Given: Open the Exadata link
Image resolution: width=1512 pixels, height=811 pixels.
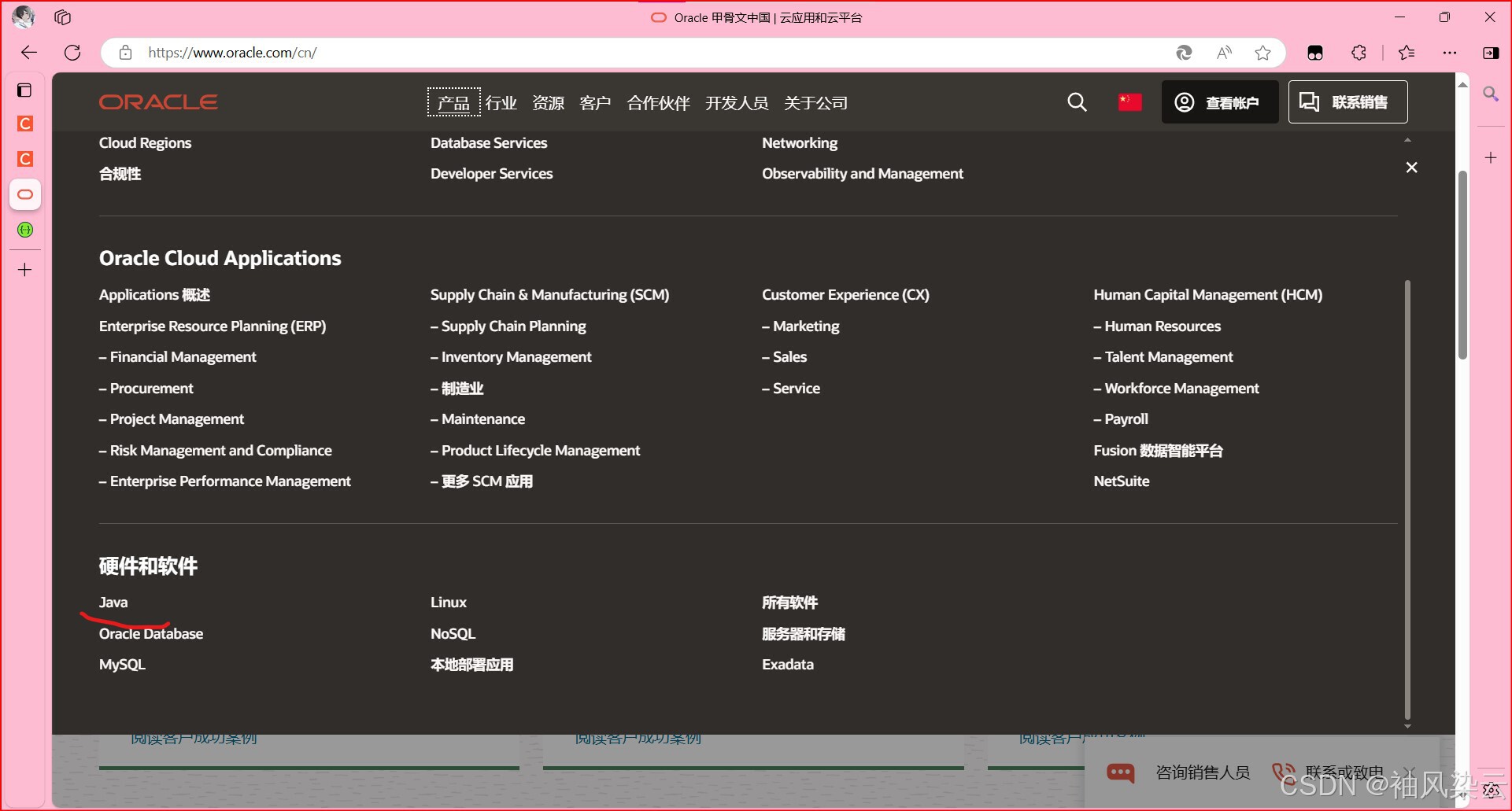Looking at the screenshot, I should [x=788, y=665].
